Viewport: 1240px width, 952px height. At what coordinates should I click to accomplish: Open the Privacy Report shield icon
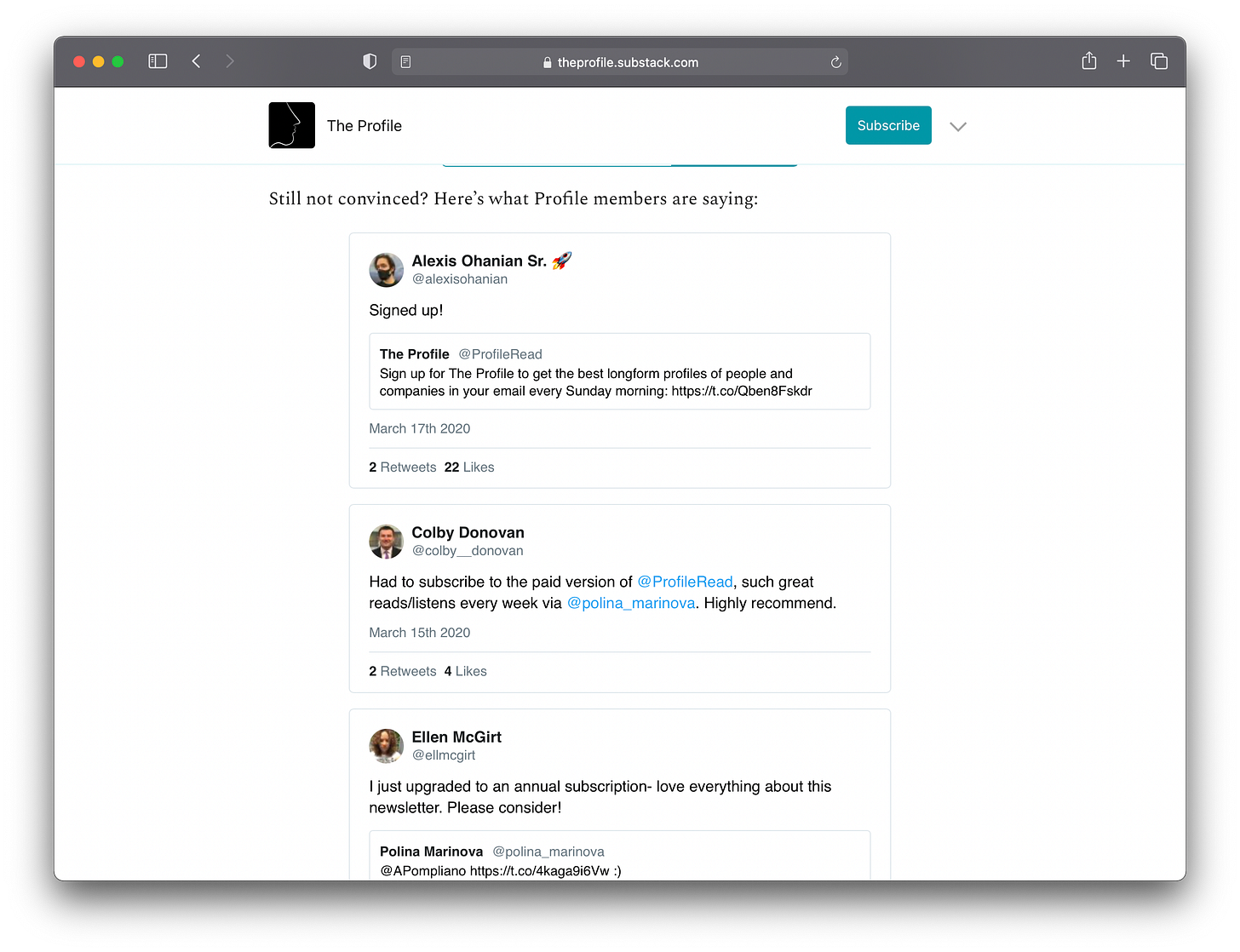click(369, 60)
